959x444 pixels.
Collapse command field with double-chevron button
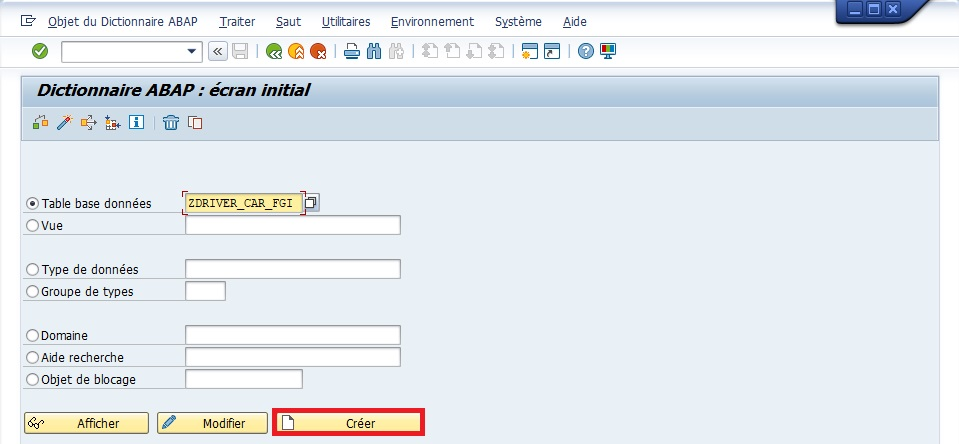pyautogui.click(x=216, y=51)
